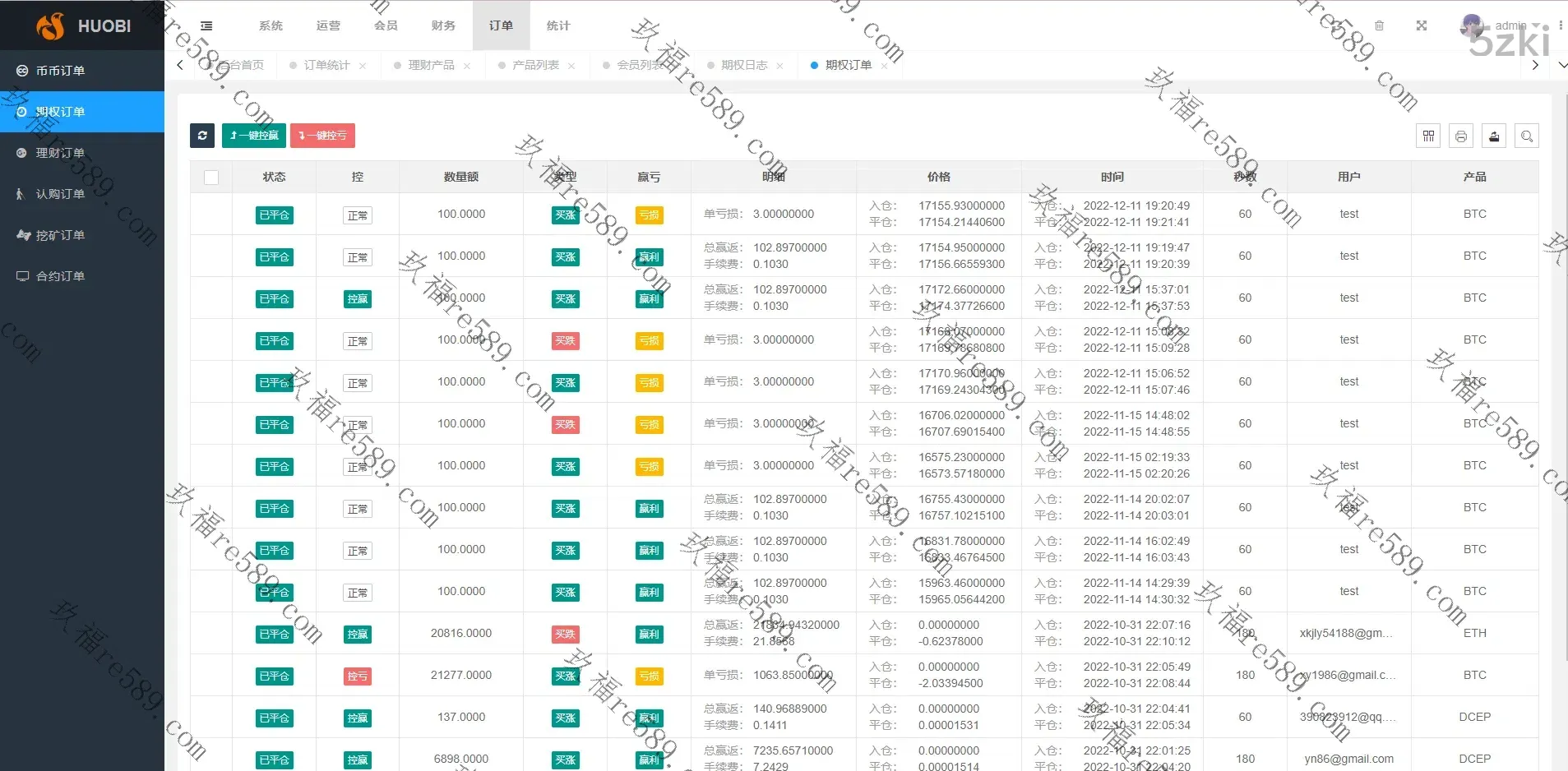
Task: Click the search magnifier icon
Action: [x=1527, y=136]
